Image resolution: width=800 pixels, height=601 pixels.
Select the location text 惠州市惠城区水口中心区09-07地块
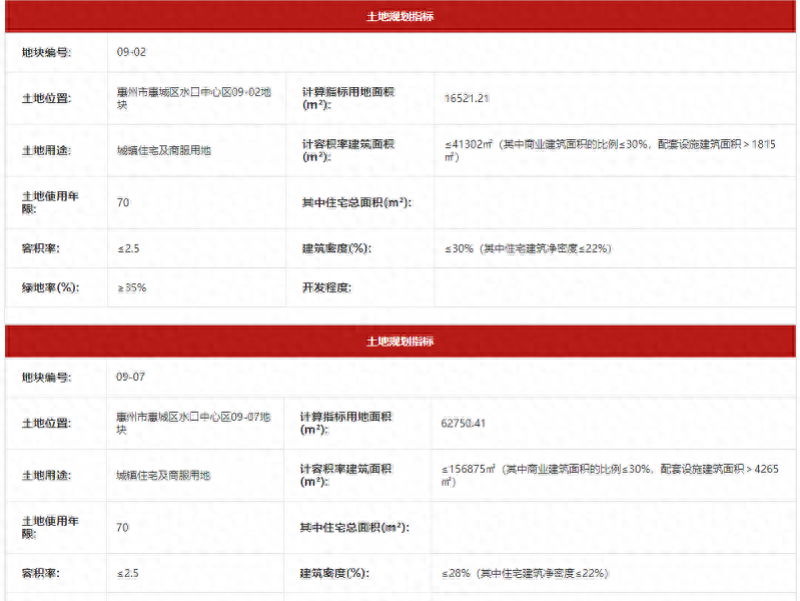coord(193,423)
